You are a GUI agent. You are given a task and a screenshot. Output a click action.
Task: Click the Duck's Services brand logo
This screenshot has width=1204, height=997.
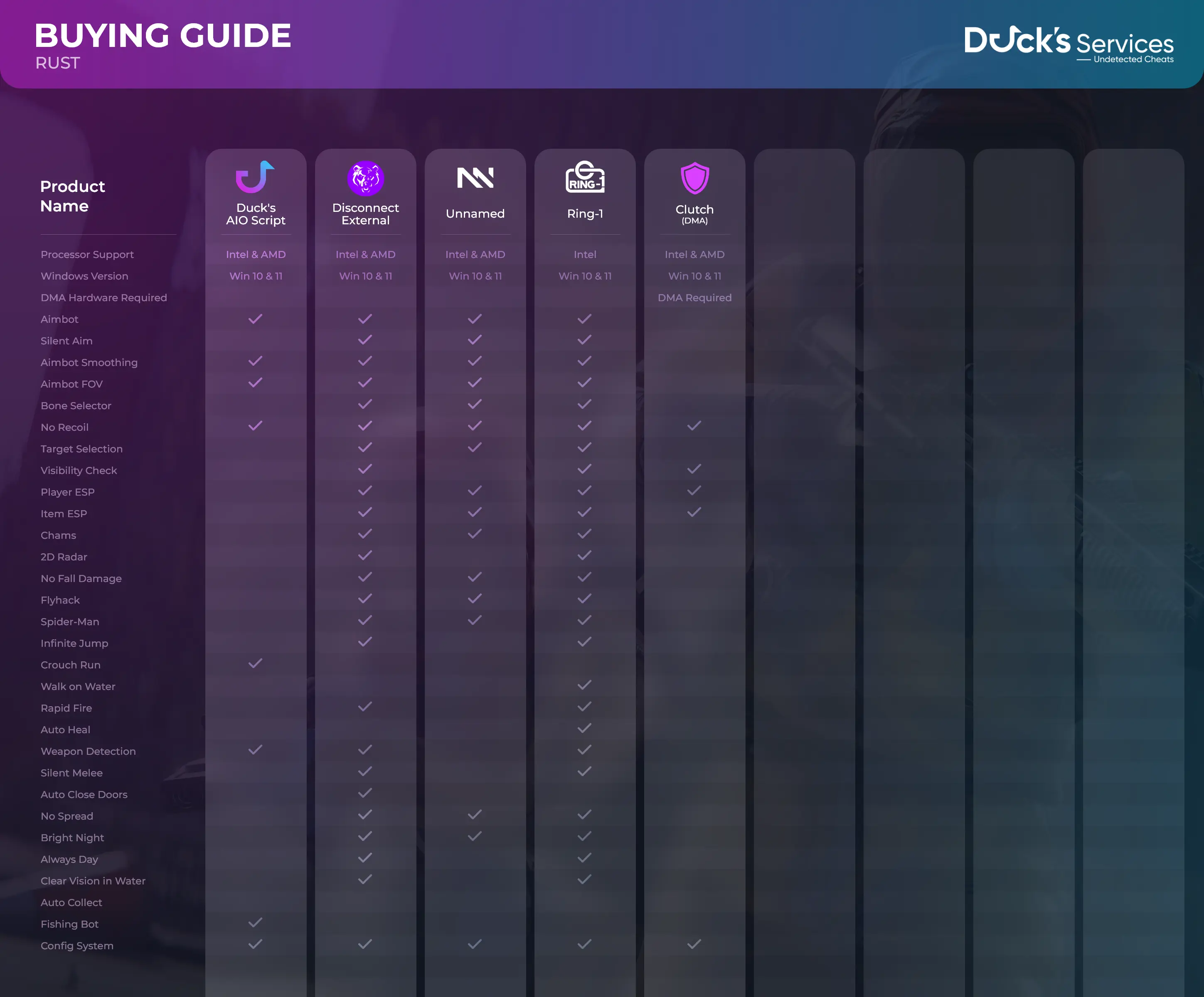1069,44
